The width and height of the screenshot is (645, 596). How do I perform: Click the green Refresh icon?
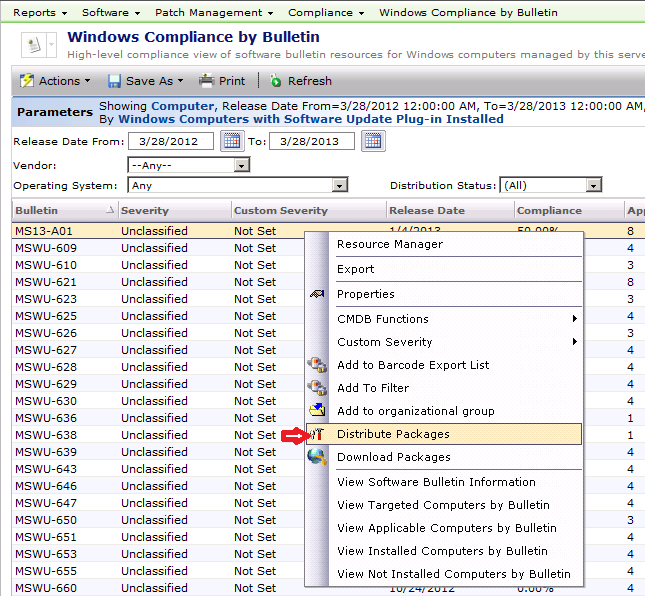click(x=276, y=81)
